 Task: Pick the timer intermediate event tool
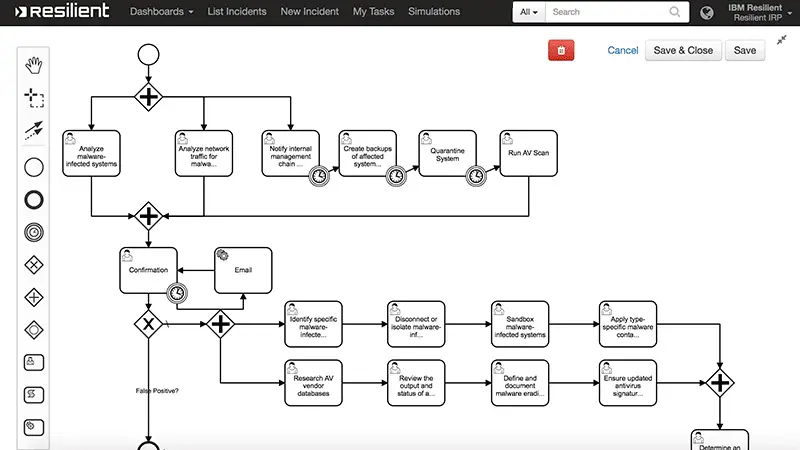click(34, 233)
